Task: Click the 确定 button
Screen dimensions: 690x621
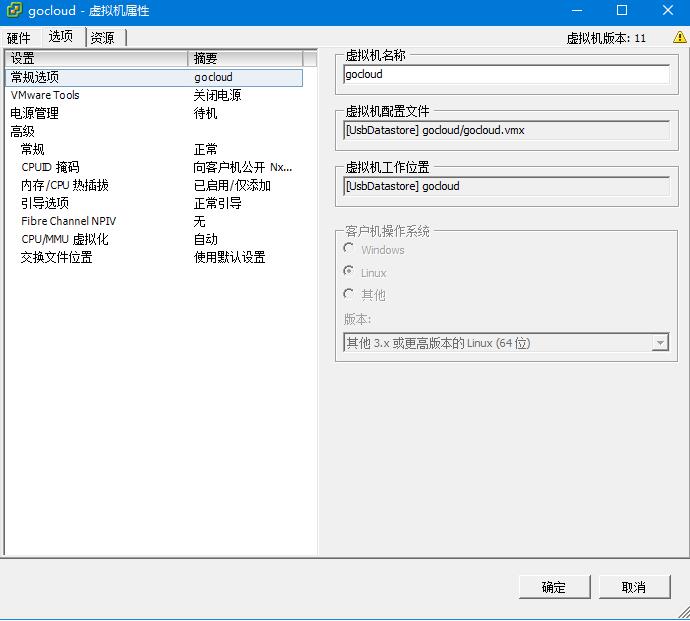Action: pyautogui.click(x=554, y=587)
